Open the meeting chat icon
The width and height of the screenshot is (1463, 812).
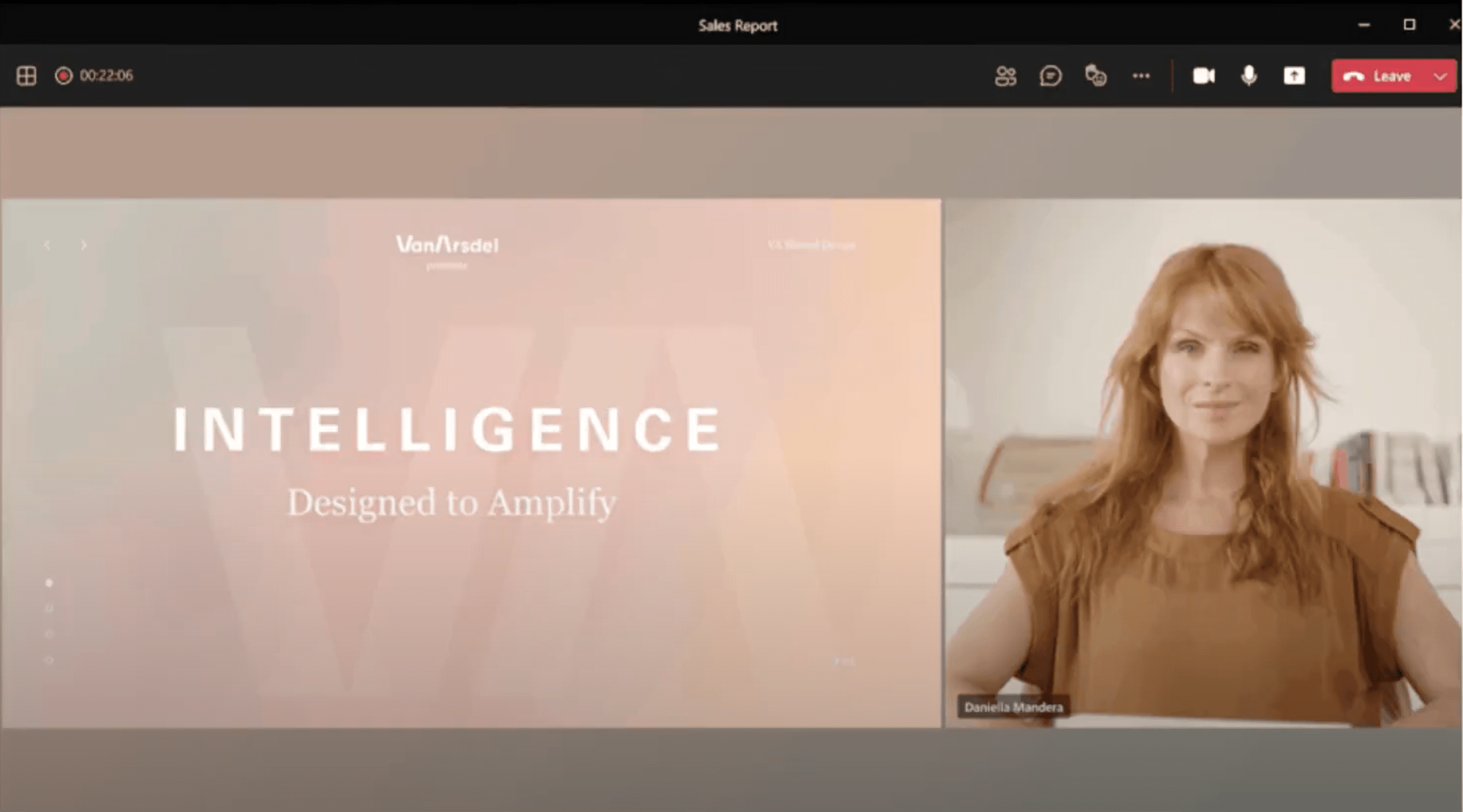(1050, 76)
